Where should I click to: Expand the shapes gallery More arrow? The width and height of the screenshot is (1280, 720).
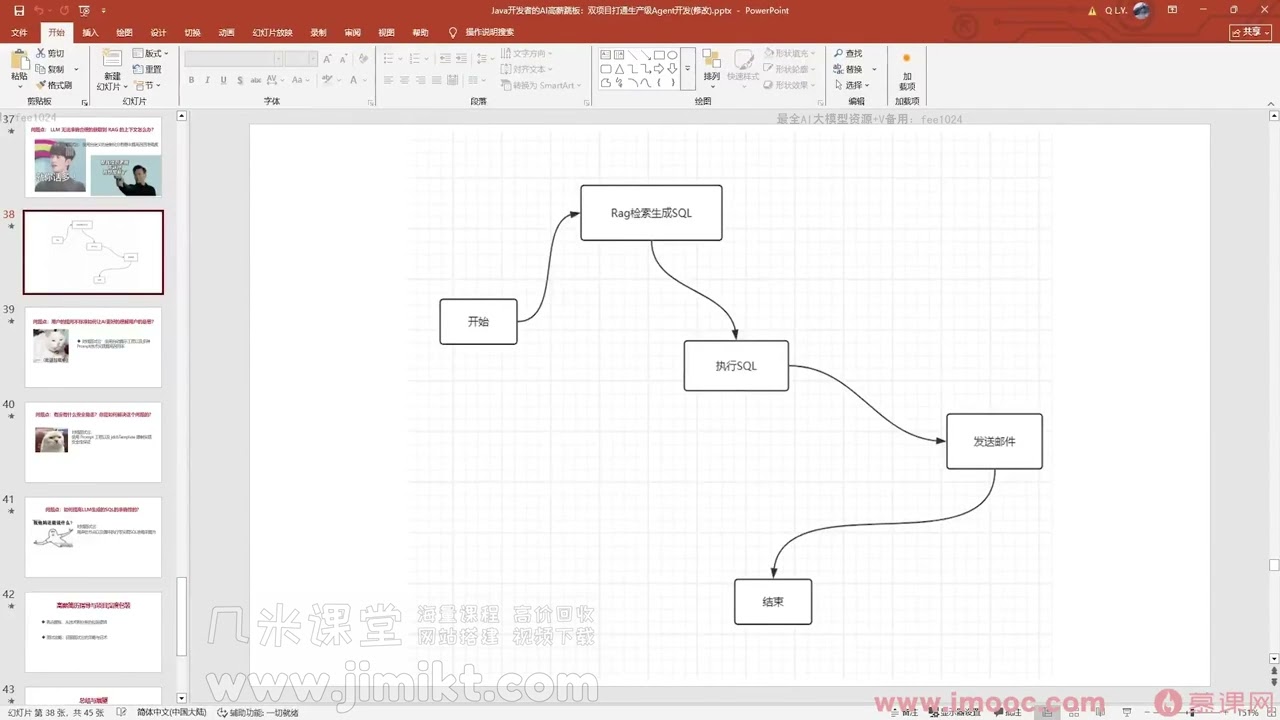pos(687,69)
